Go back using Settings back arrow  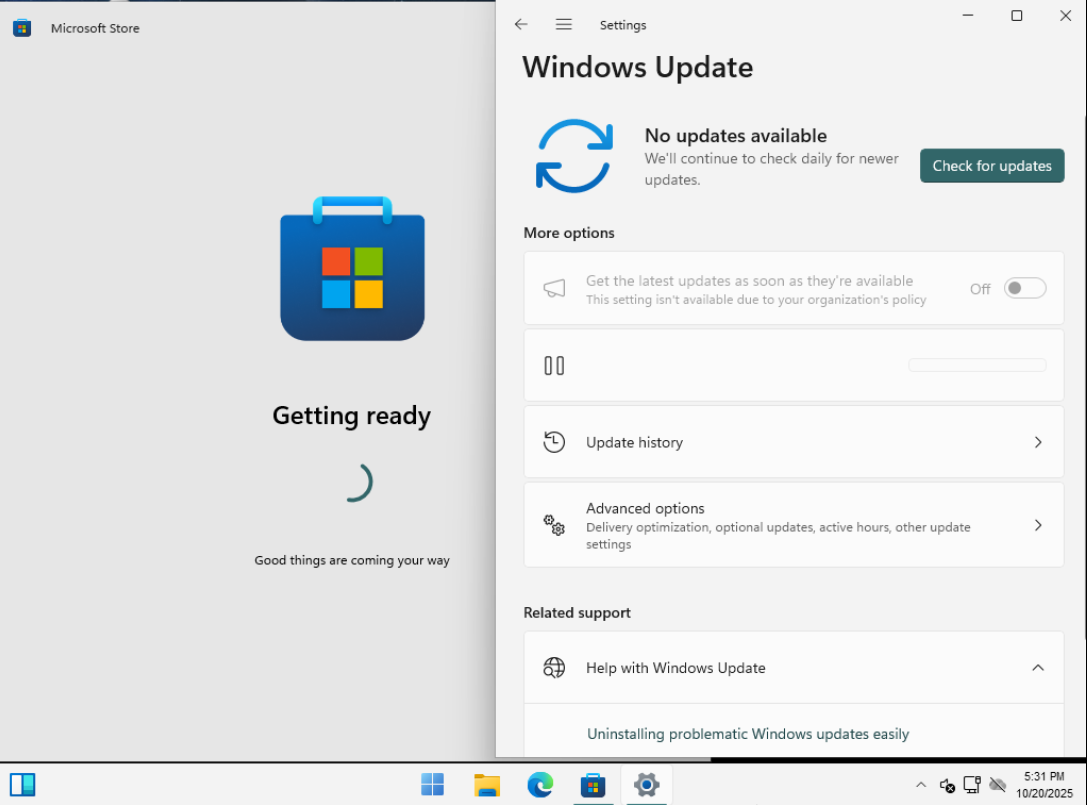coord(521,24)
